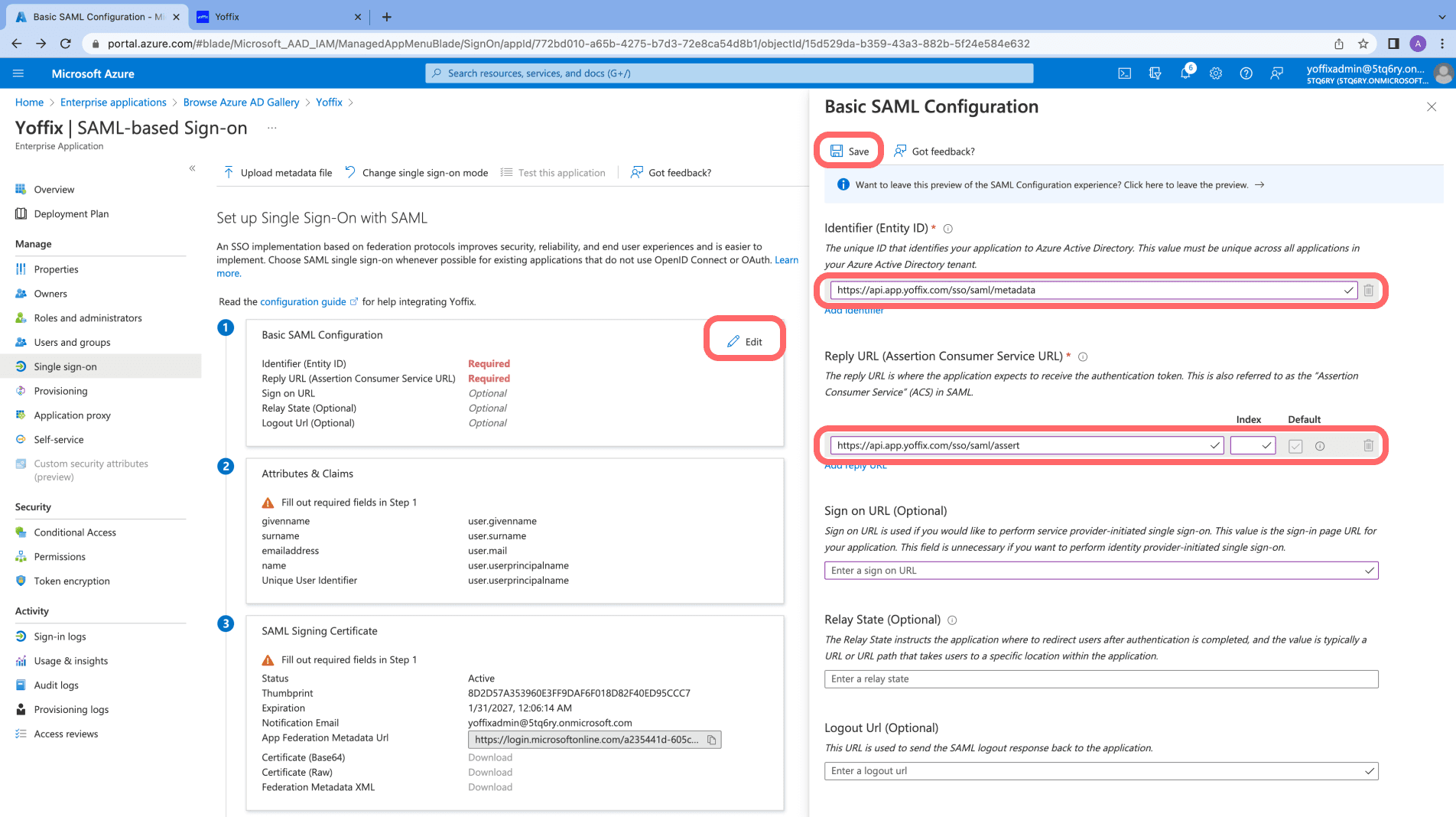The image size is (1456, 817).
Task: Open Azure Cloud Shell from the top bar
Action: (x=1124, y=73)
